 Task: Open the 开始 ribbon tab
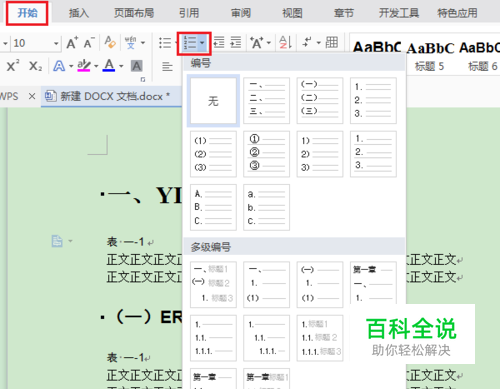click(x=27, y=13)
